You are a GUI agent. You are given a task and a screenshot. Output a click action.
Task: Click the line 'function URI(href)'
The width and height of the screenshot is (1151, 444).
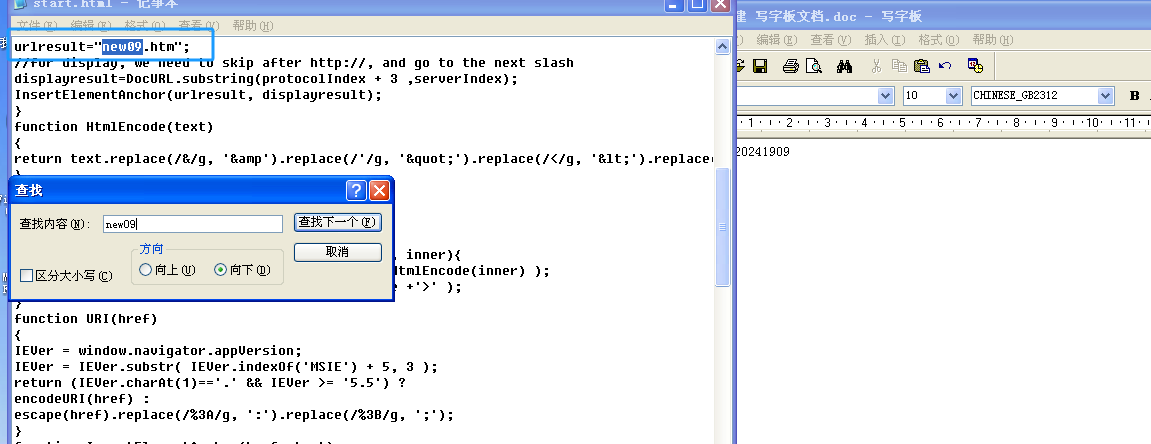(86, 319)
